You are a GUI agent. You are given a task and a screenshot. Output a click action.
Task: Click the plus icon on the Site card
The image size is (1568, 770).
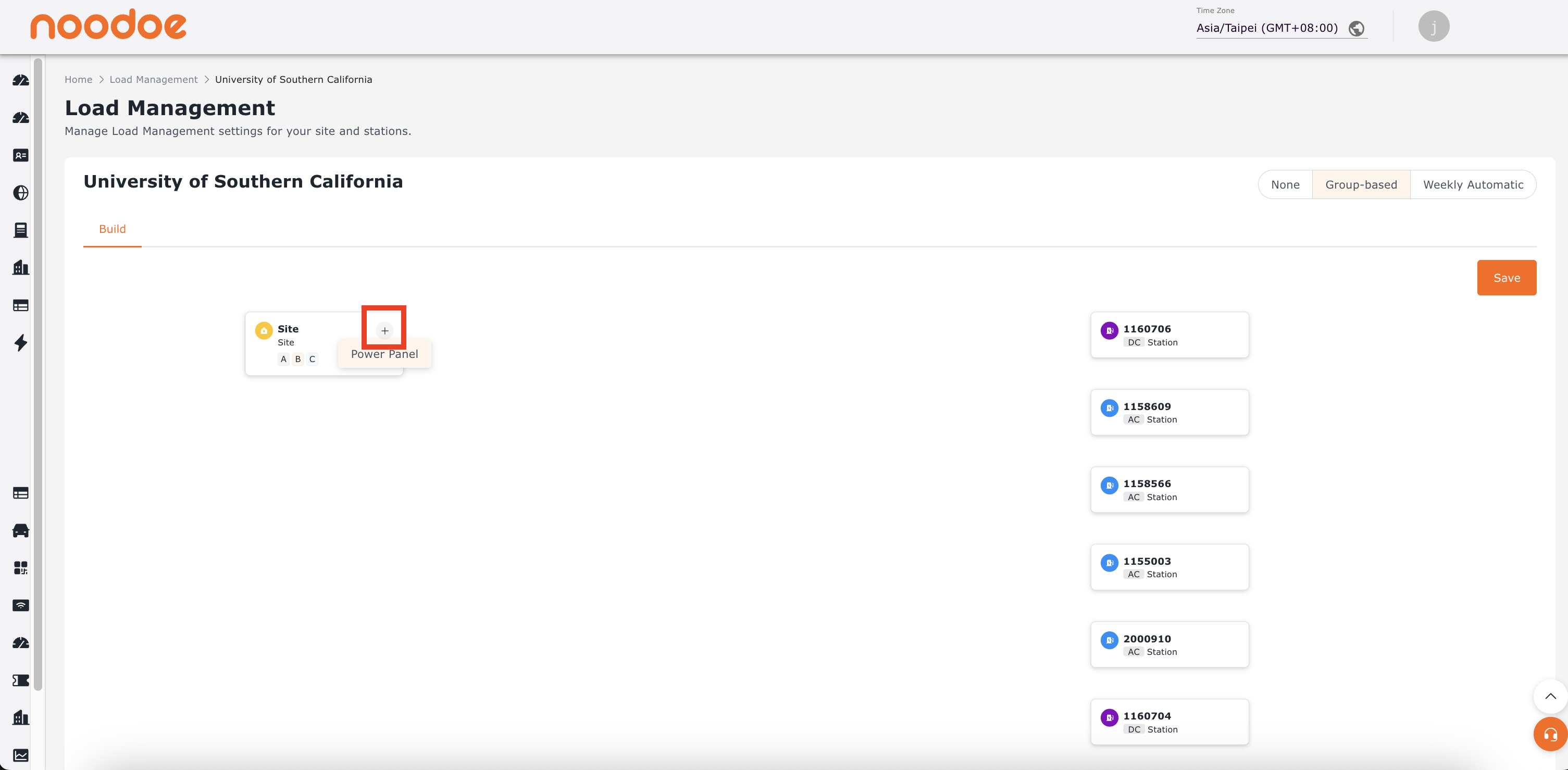(384, 331)
